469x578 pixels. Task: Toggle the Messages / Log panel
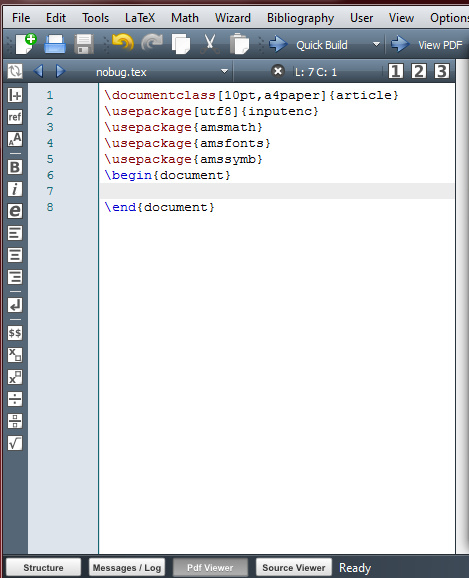click(127, 567)
